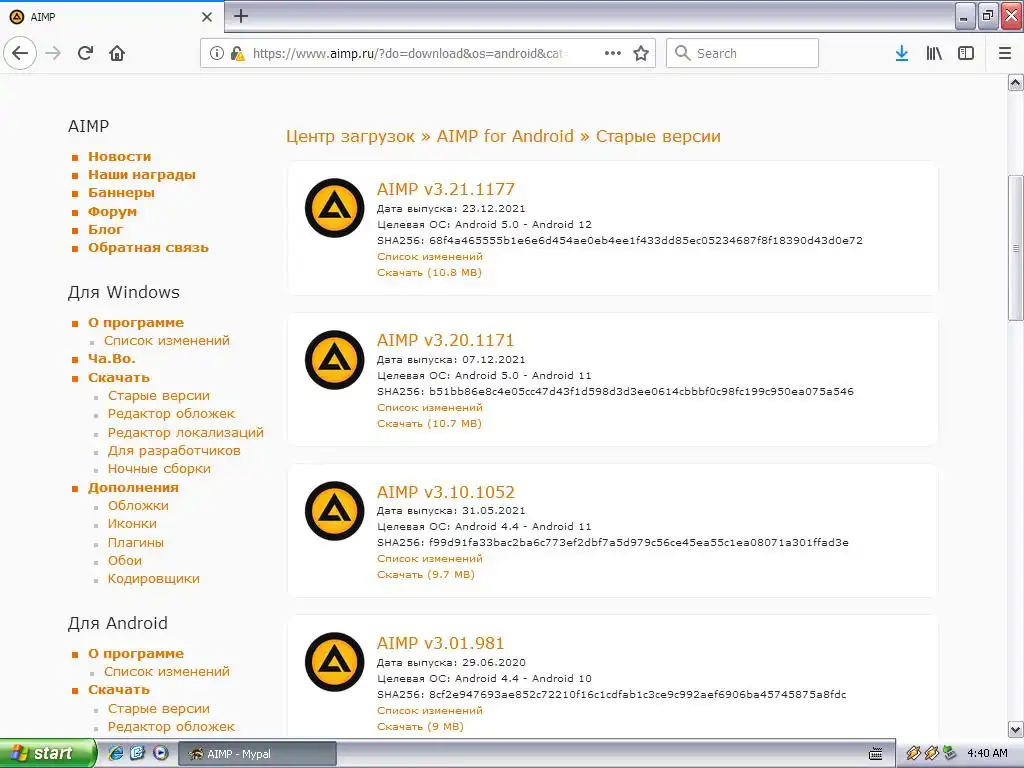
Task: Open page actions three-dot menu
Action: pos(613,53)
